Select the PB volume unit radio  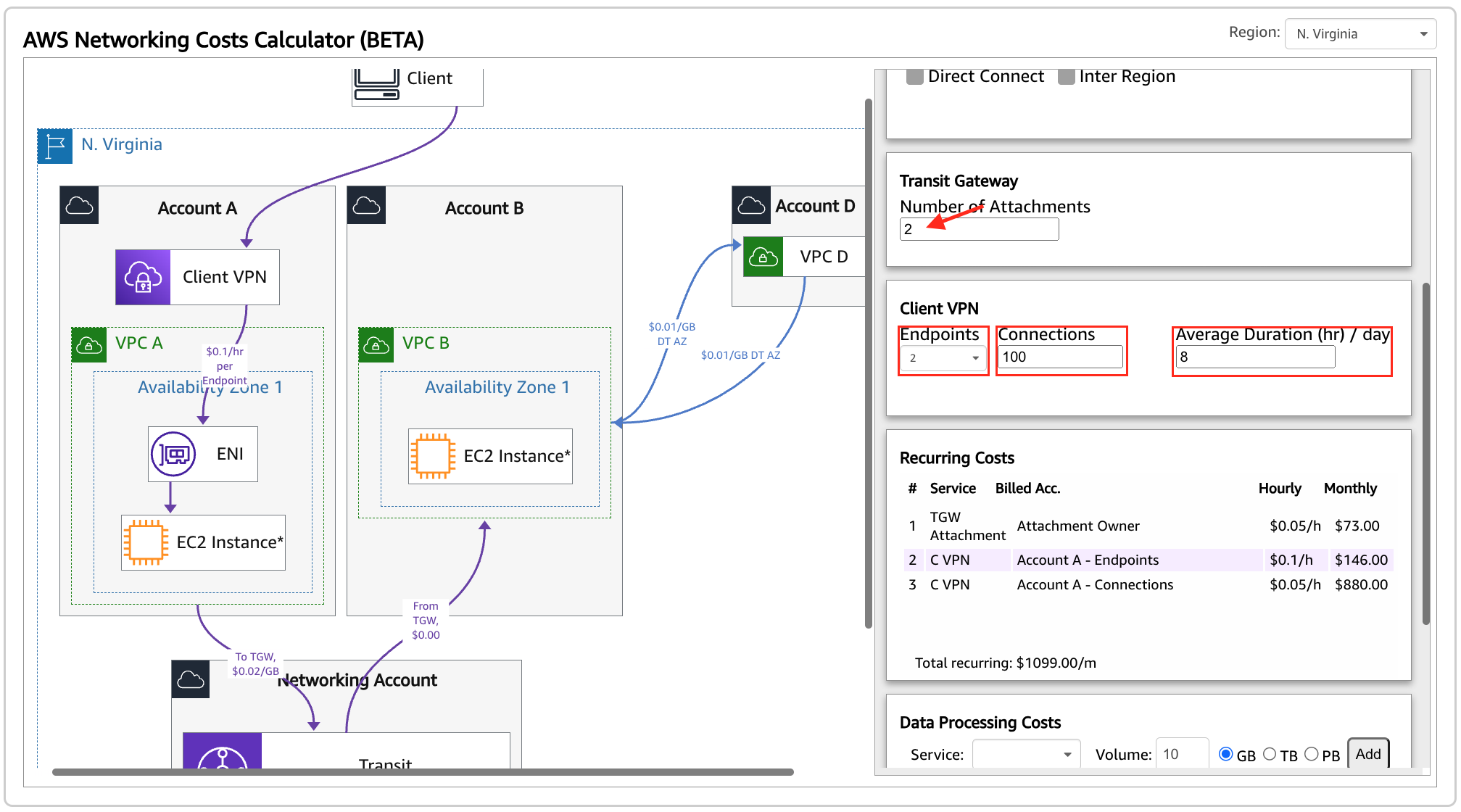click(1311, 754)
